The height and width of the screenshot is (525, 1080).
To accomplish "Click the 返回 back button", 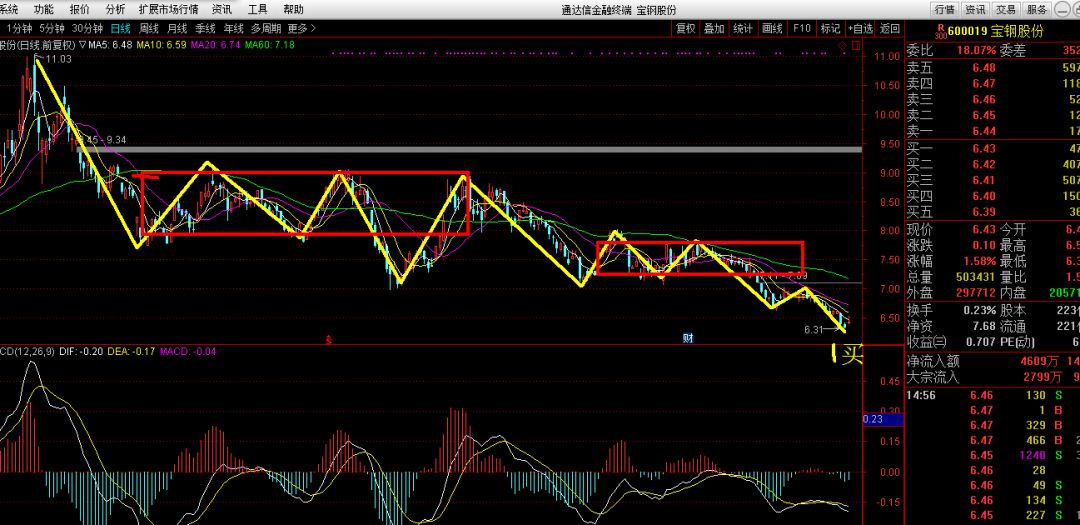I will point(890,28).
